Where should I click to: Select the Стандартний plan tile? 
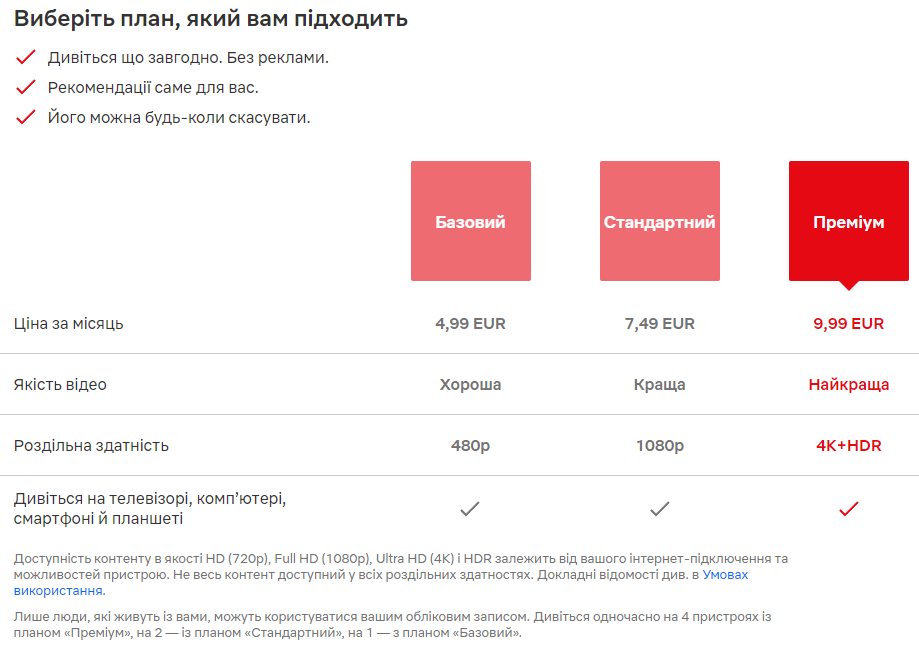pos(660,221)
